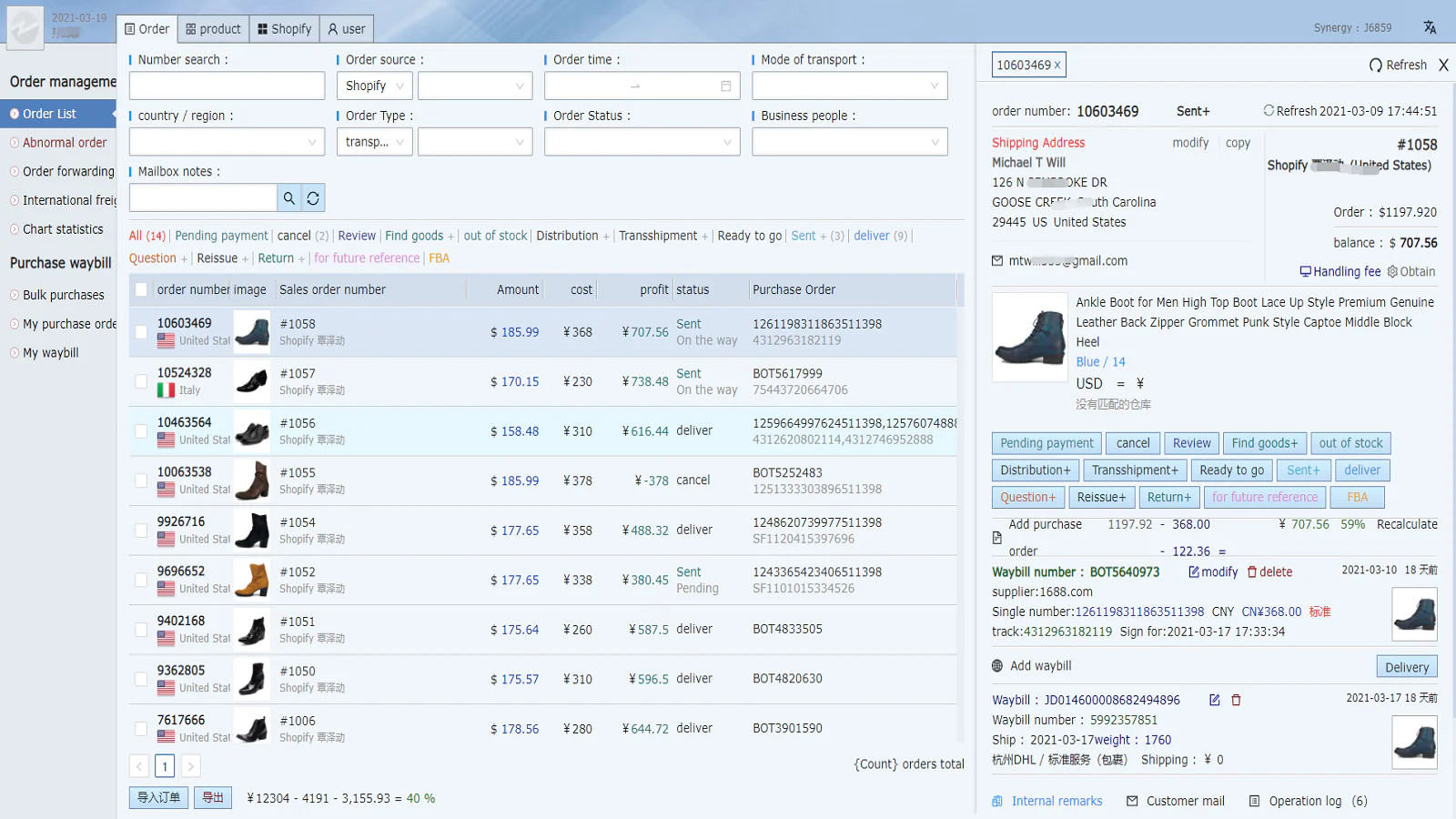This screenshot has height=819, width=1456.
Task: Click the red delete trash icon for waybill JD014600008682494896
Action: tap(1236, 700)
